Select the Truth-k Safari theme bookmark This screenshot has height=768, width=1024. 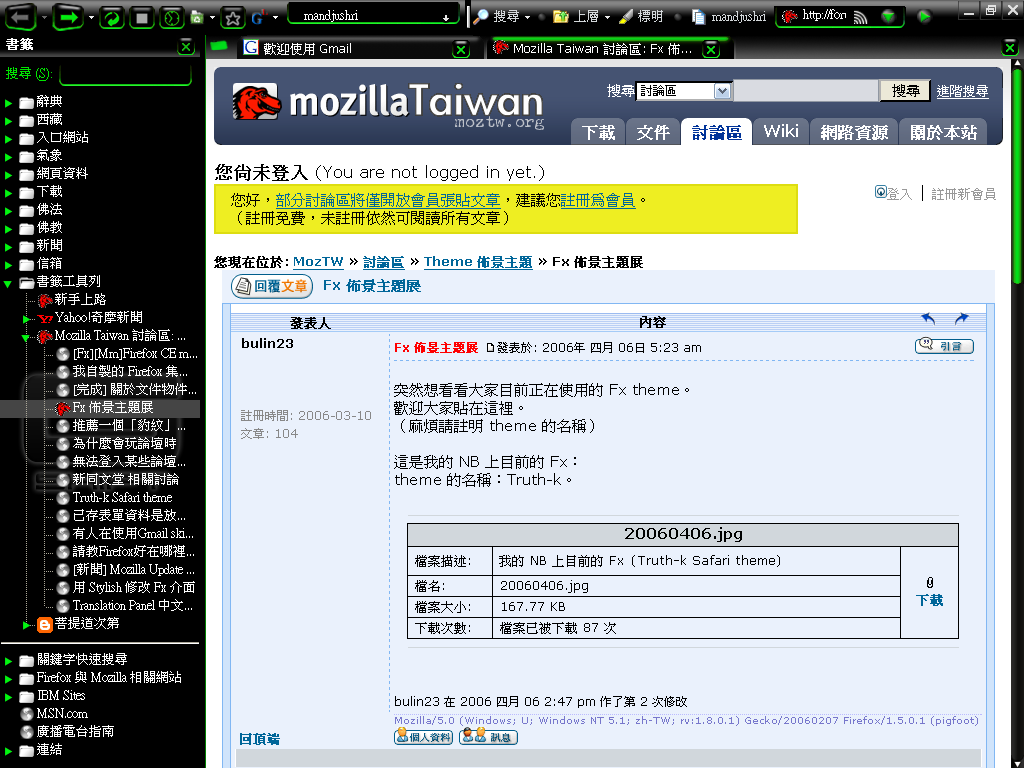[x=122, y=497]
